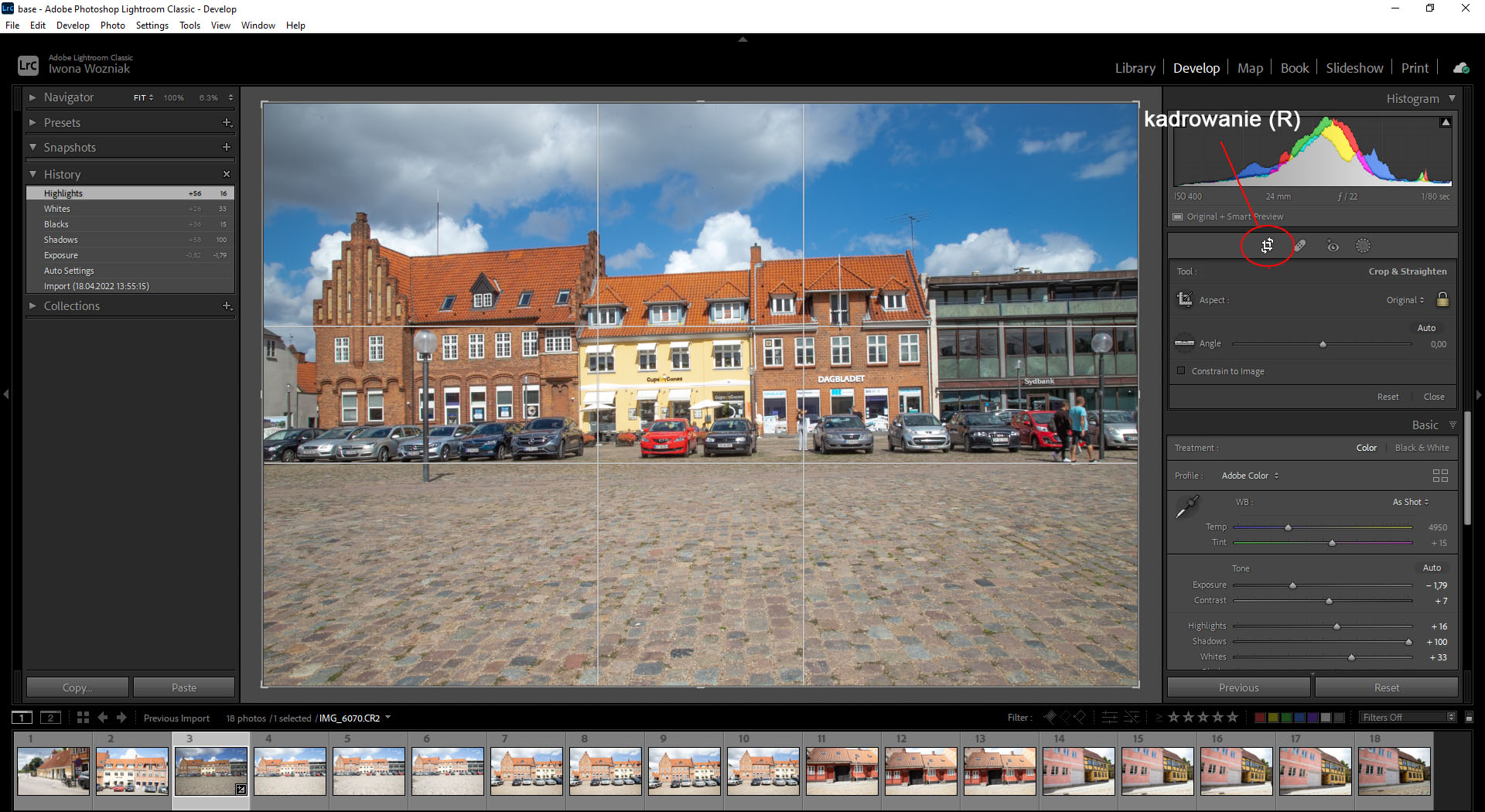This screenshot has width=1485, height=812.
Task: Switch treatment to Black & White
Action: coord(1422,448)
